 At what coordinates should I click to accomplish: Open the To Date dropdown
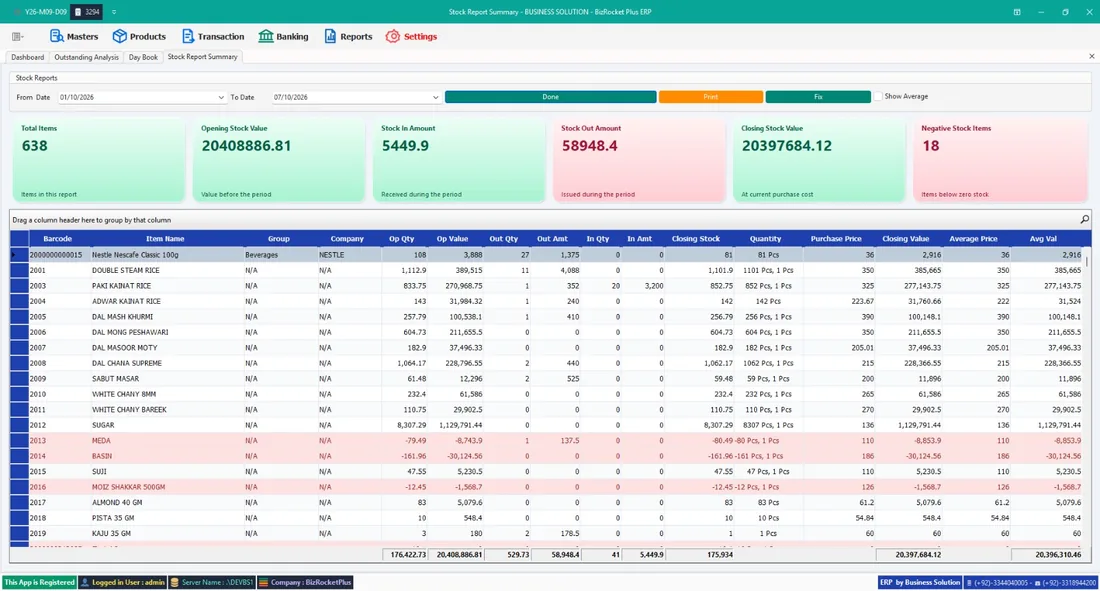click(x=435, y=98)
